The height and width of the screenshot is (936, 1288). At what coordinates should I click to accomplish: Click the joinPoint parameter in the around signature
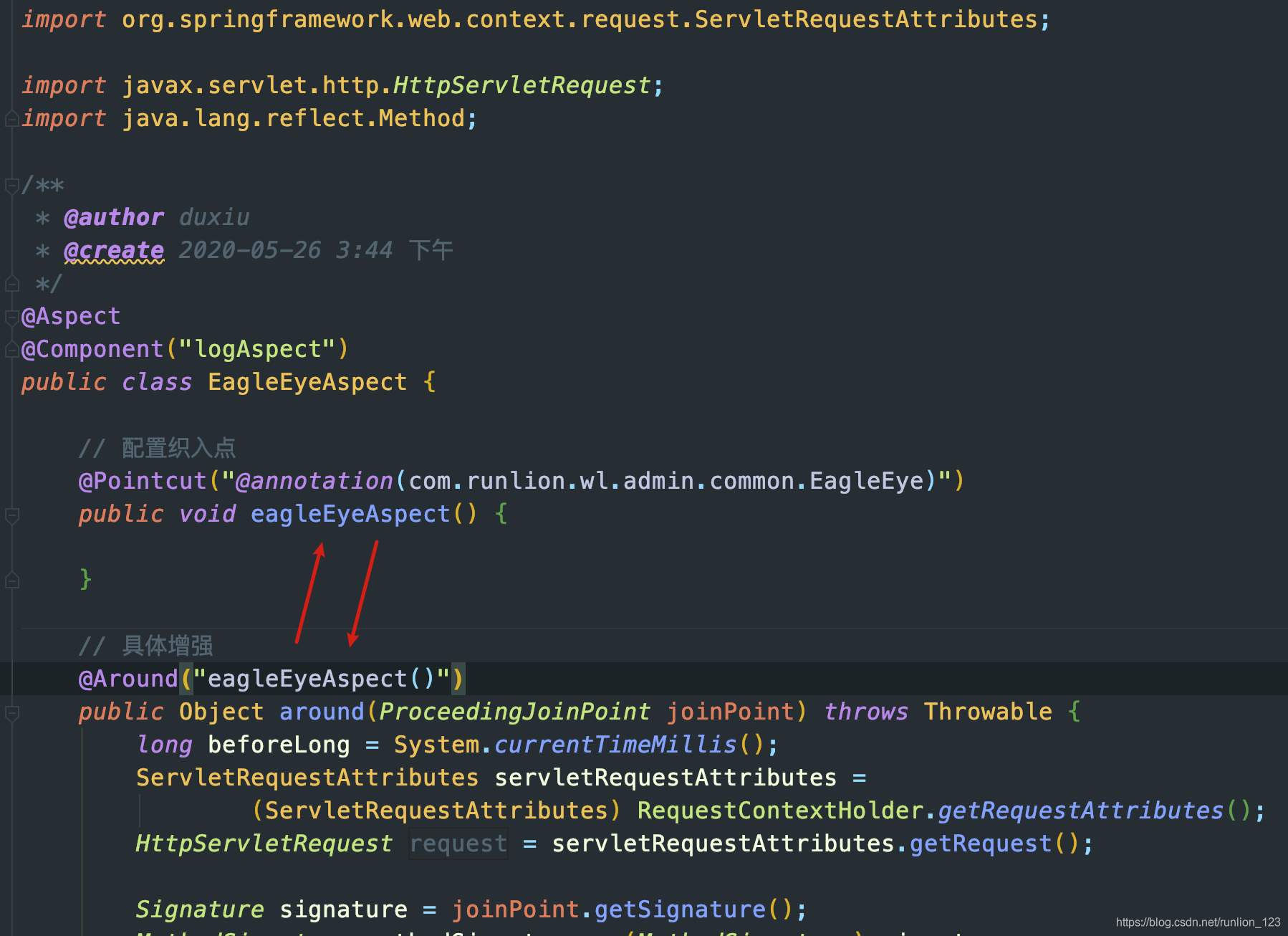click(x=730, y=712)
